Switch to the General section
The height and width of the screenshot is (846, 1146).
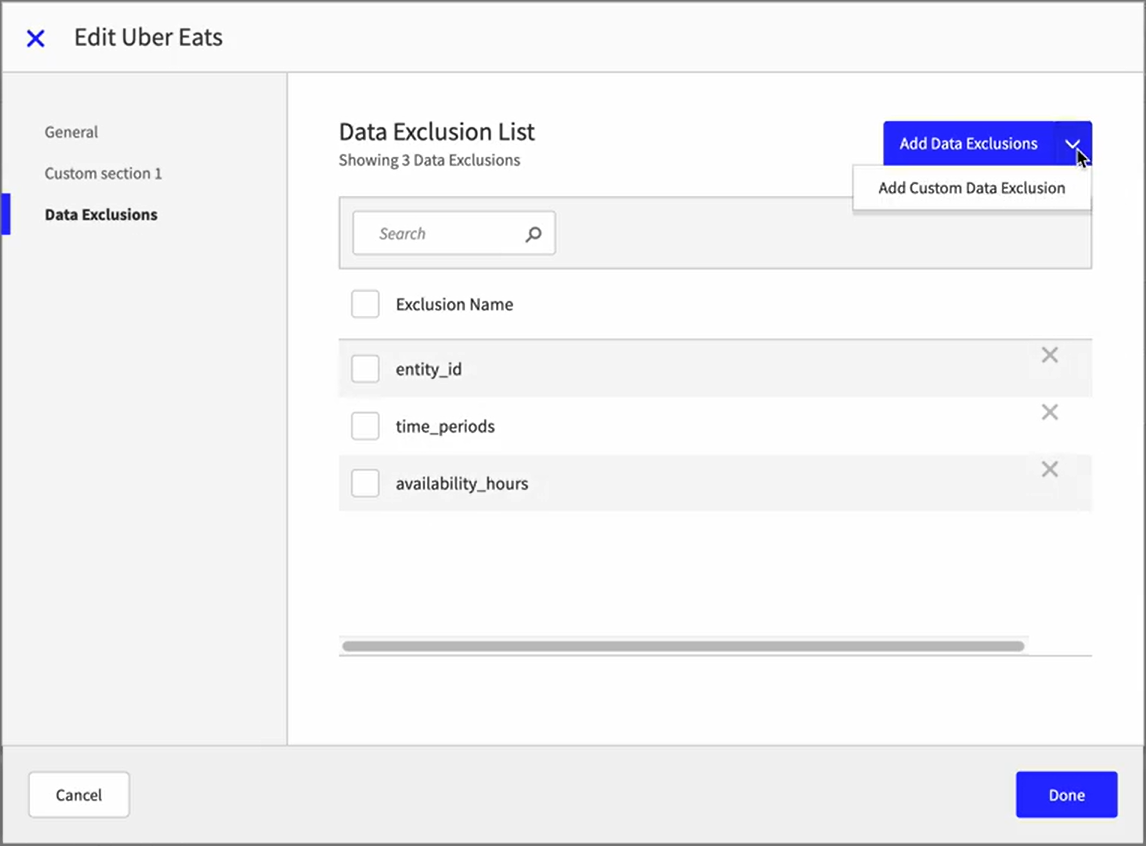(x=71, y=131)
